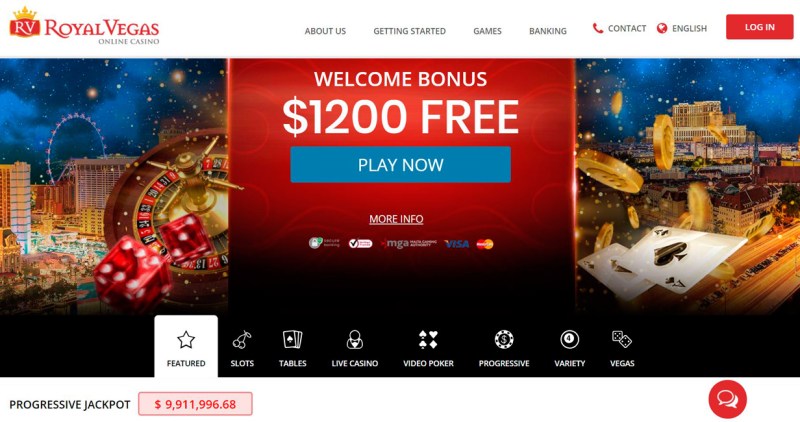Open the Video Poker card suits icon
The height and width of the screenshot is (422, 800).
click(428, 339)
